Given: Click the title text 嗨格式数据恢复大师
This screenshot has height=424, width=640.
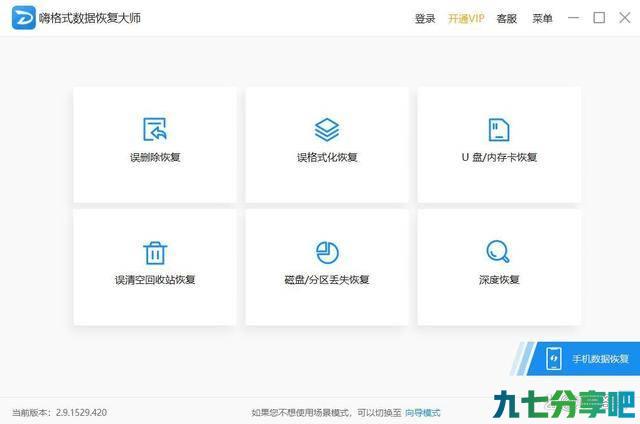Looking at the screenshot, I should pos(90,18).
